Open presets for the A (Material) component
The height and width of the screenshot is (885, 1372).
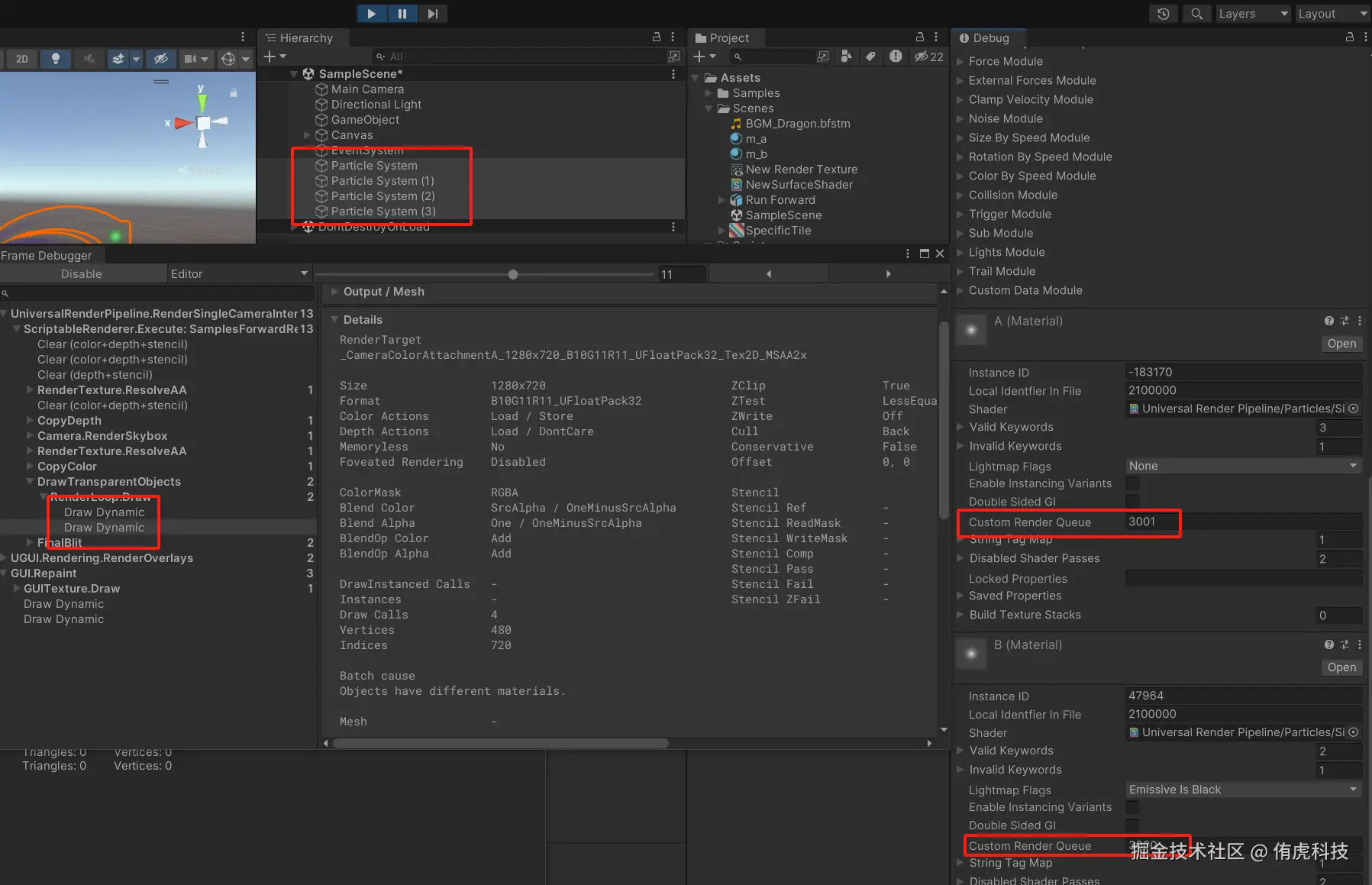coord(1345,321)
